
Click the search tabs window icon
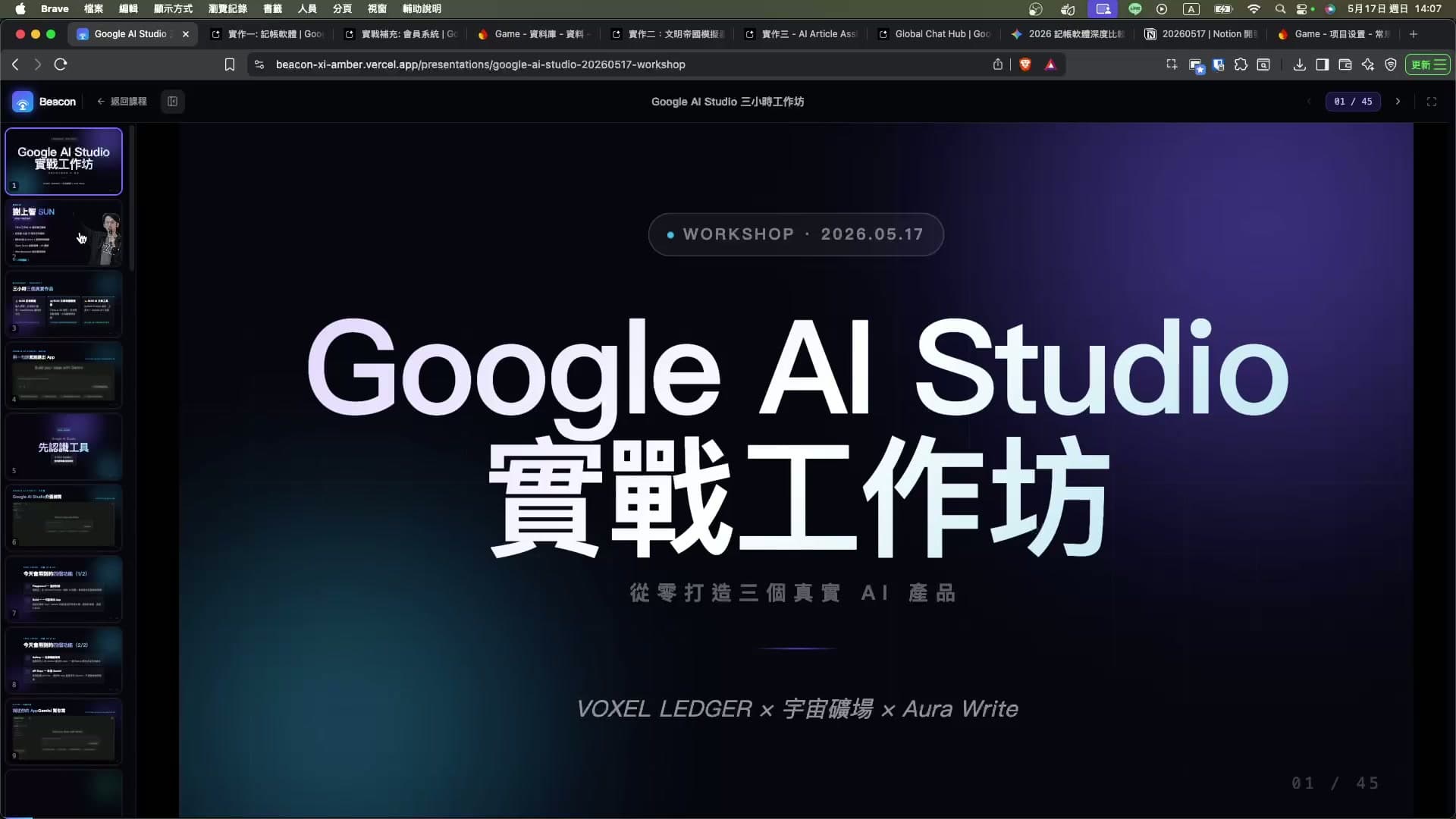(x=1263, y=64)
